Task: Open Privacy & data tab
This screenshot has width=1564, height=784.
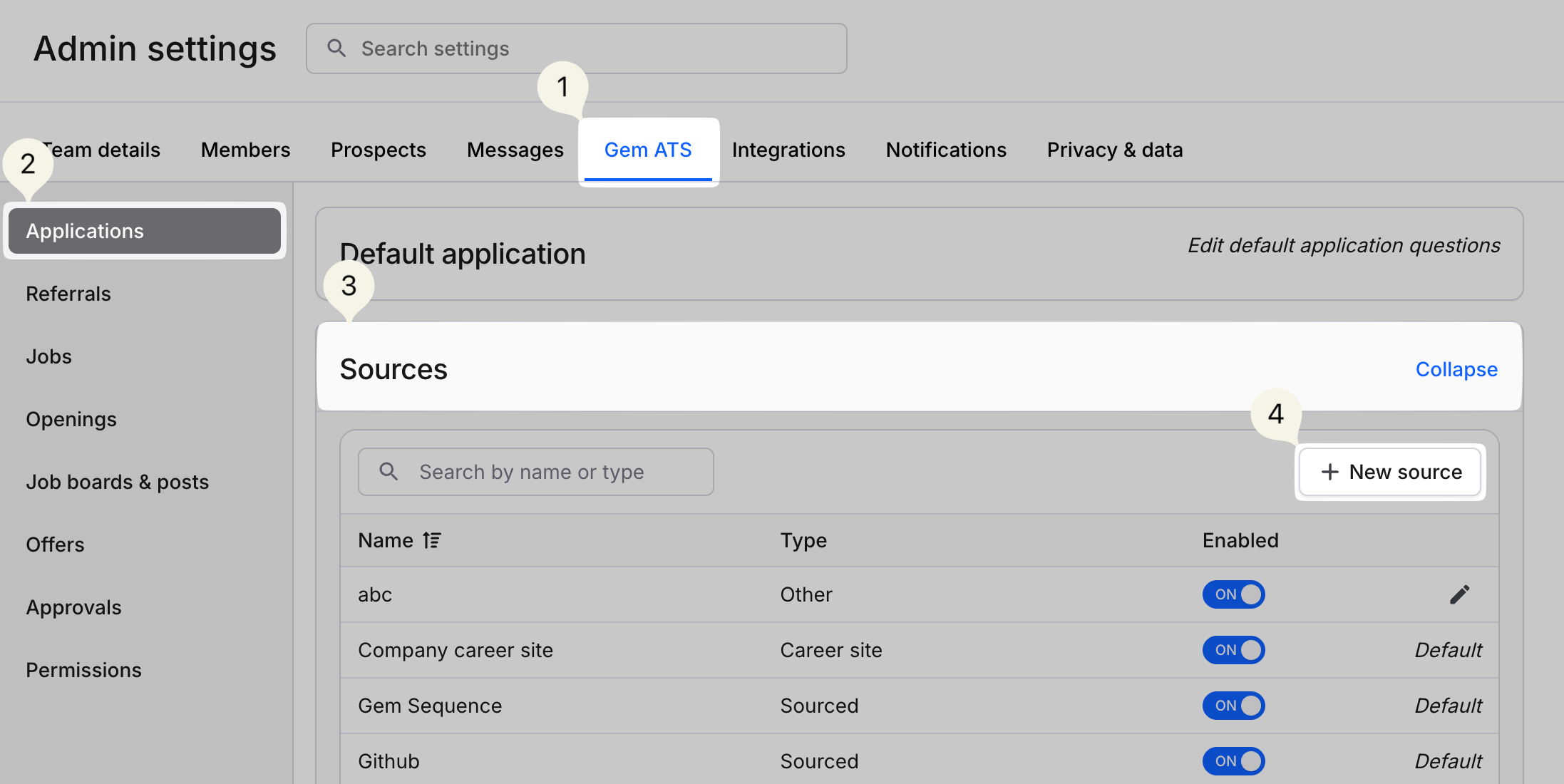Action: click(x=1114, y=150)
